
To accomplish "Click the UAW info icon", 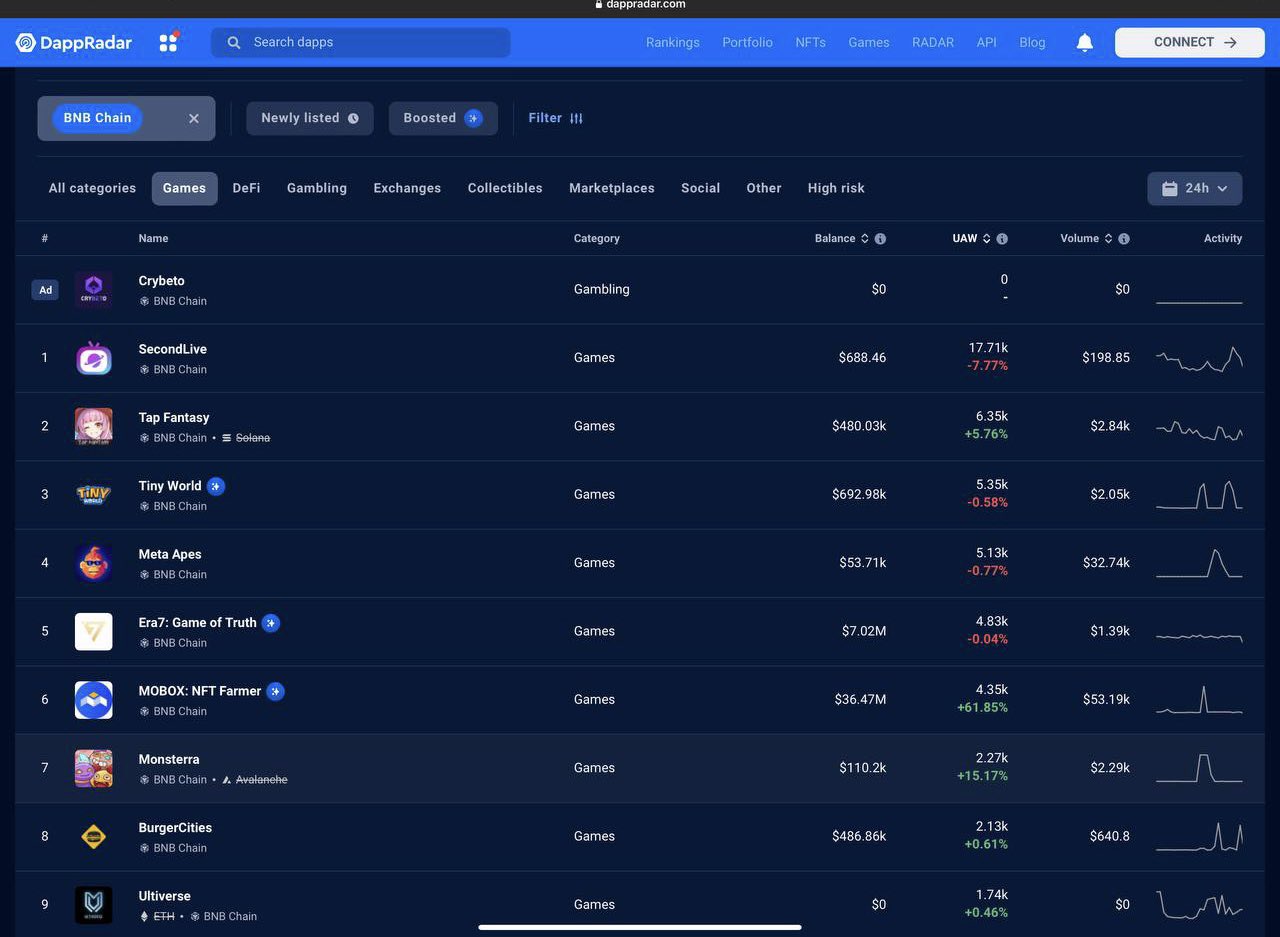I will coord(1002,239).
